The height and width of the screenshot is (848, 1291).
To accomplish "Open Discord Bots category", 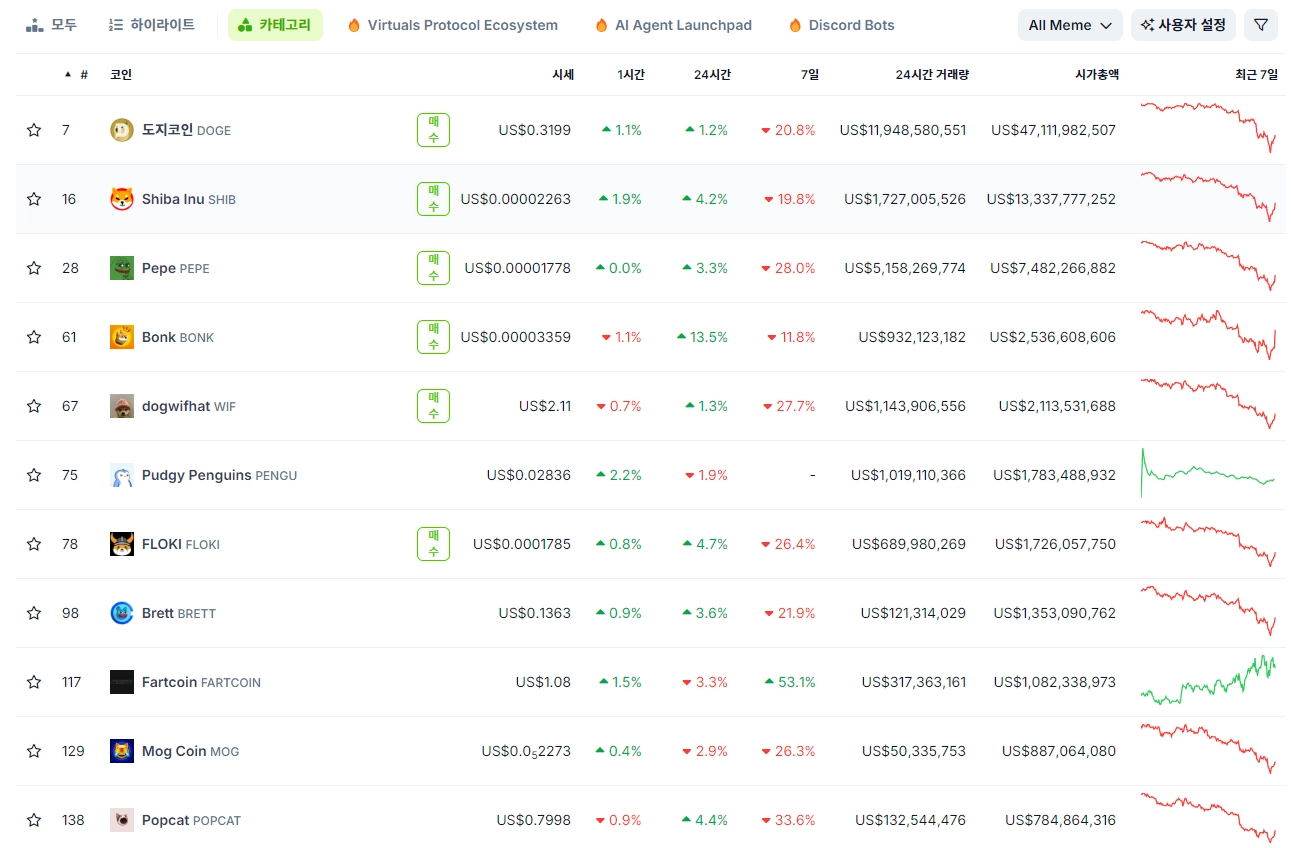I will pyautogui.click(x=841, y=25).
